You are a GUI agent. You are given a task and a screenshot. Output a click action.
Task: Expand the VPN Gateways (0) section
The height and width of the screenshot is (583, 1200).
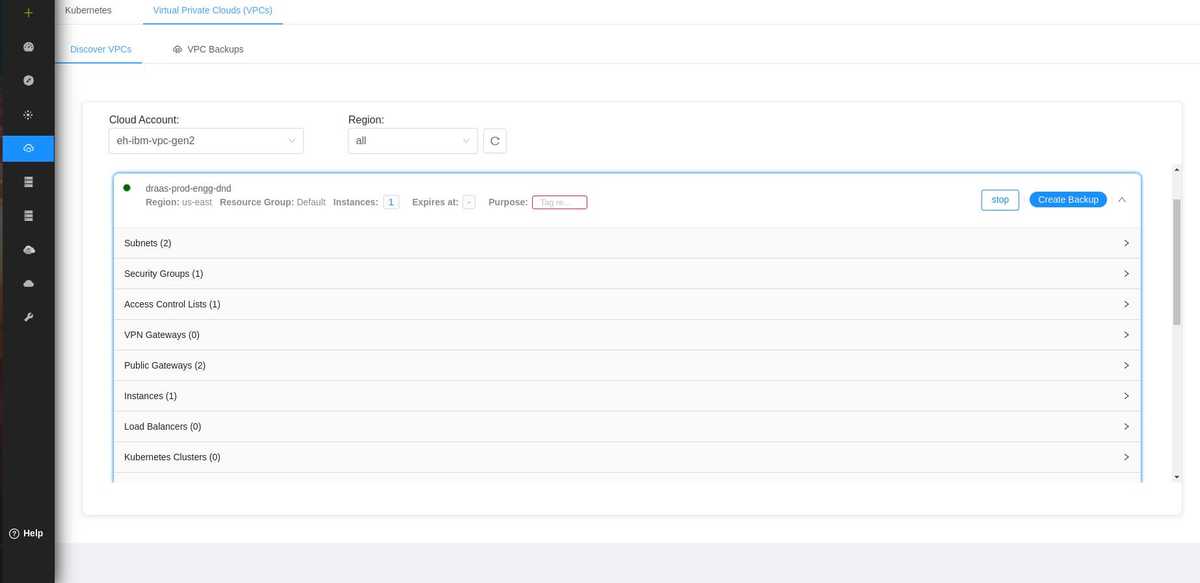point(627,335)
